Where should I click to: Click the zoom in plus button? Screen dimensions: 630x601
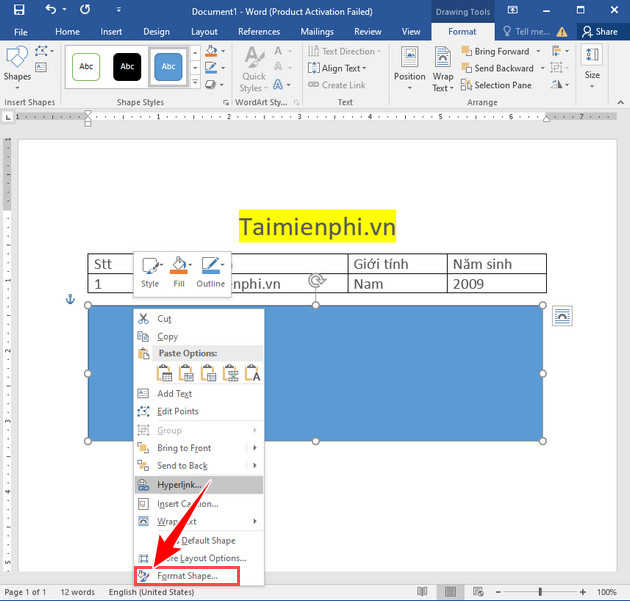coord(583,592)
